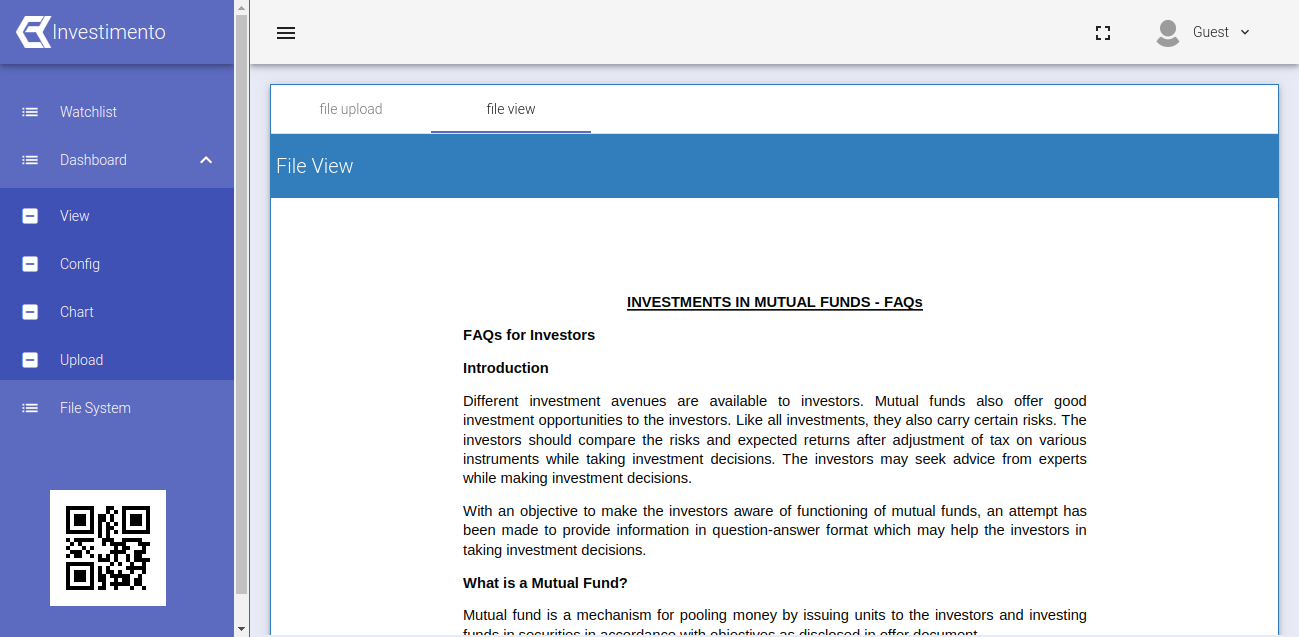The image size is (1299, 637).
Task: Click the minus icon beside Config
Action: coord(30,264)
